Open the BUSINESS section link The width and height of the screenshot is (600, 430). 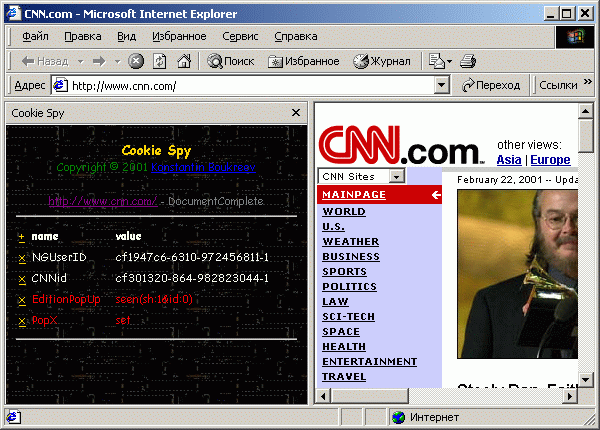click(x=351, y=256)
